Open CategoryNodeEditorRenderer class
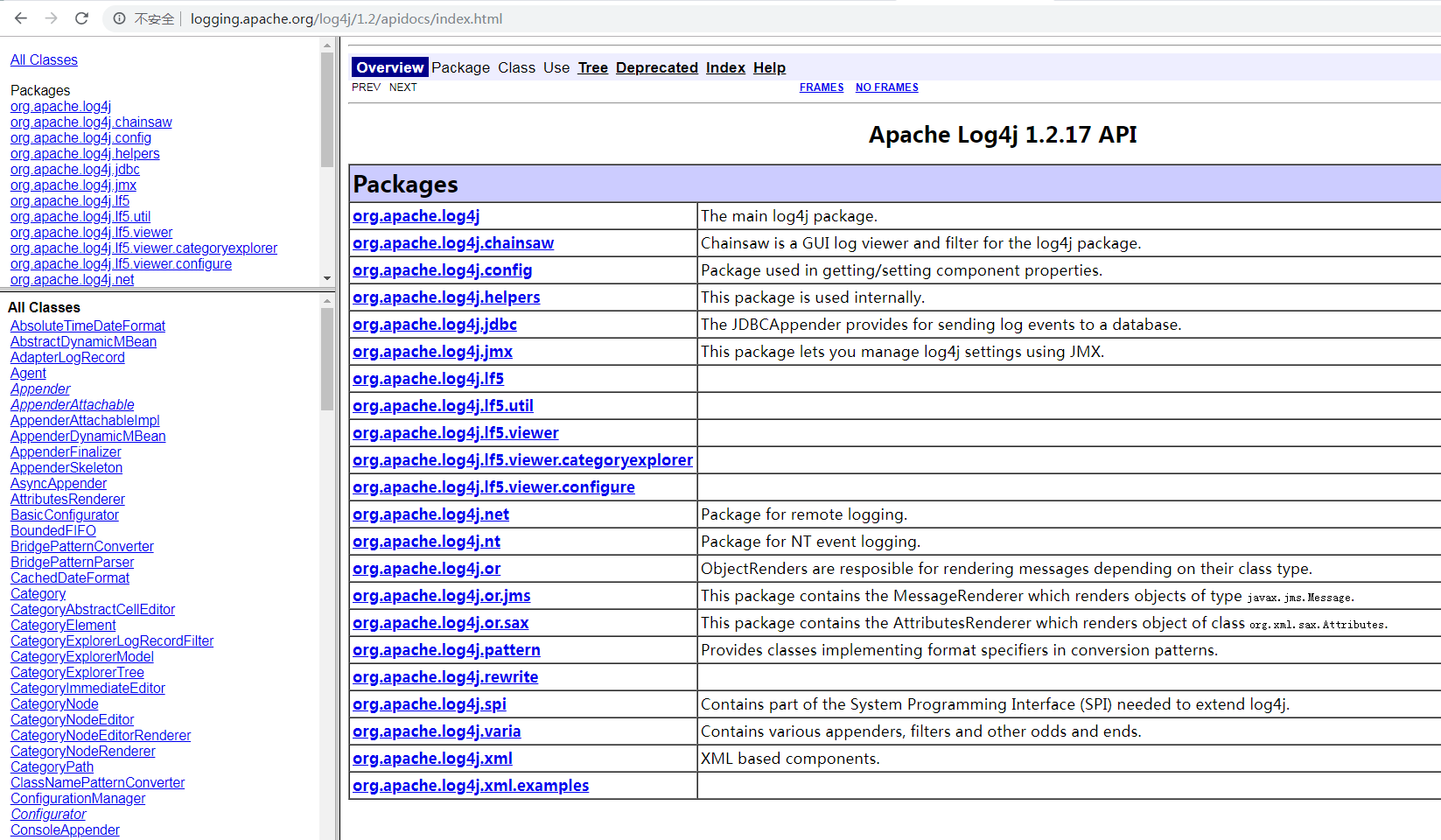Viewport: 1441px width, 840px height. (x=101, y=736)
